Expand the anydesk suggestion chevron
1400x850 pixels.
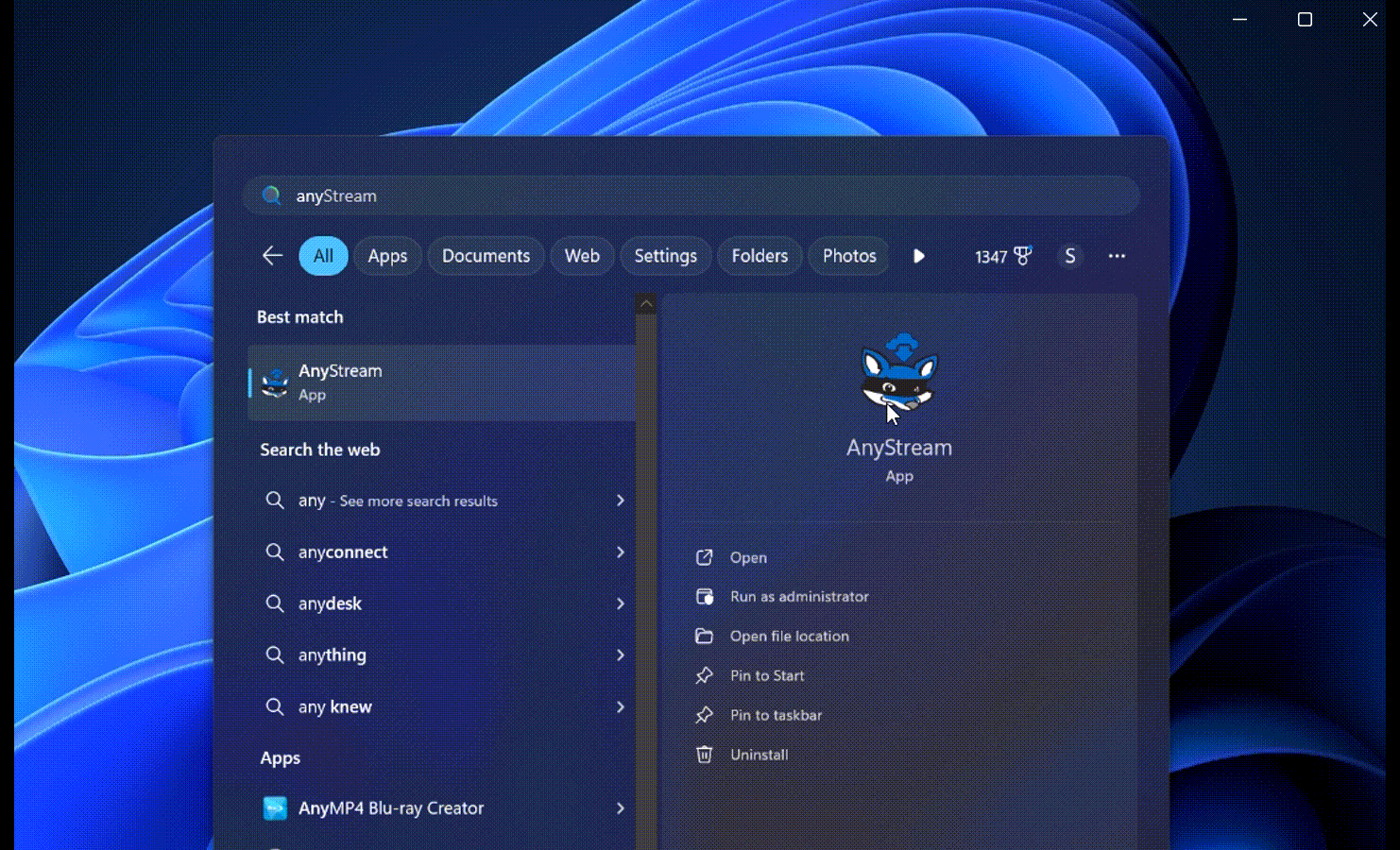pyautogui.click(x=621, y=603)
